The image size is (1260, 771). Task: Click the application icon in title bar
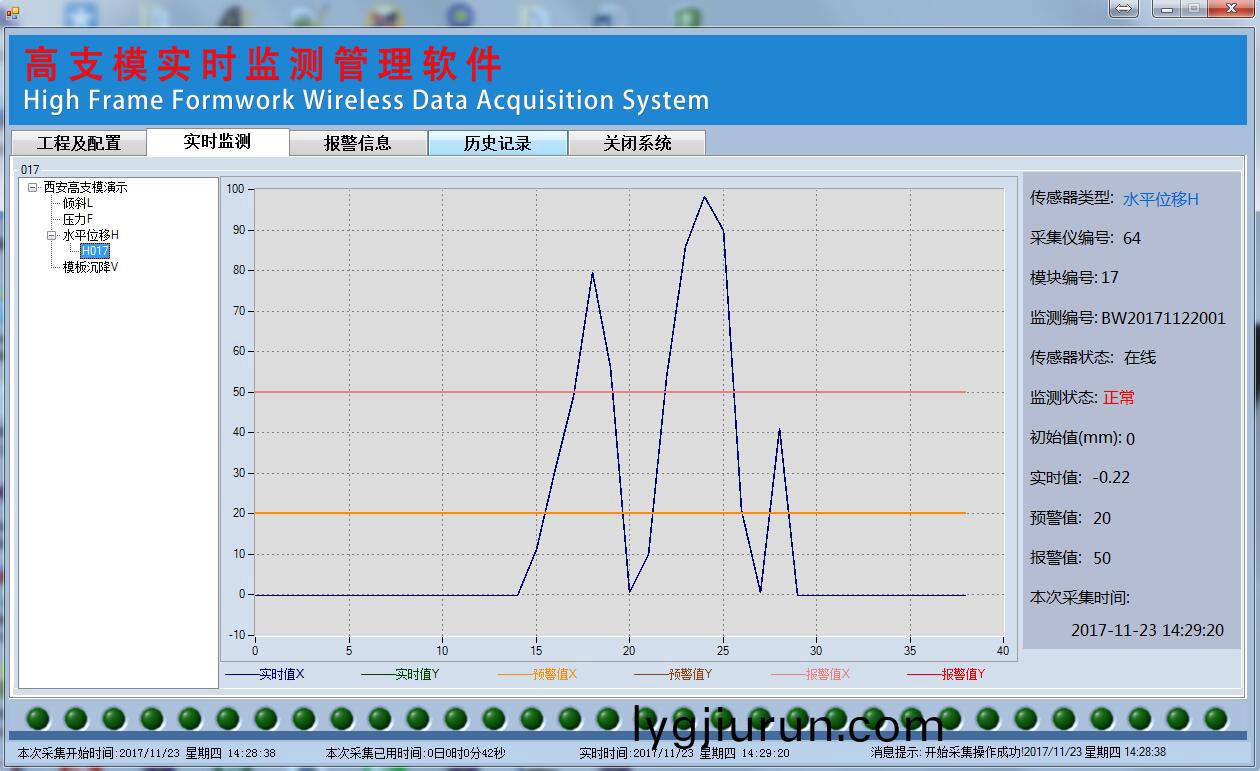[13, 11]
